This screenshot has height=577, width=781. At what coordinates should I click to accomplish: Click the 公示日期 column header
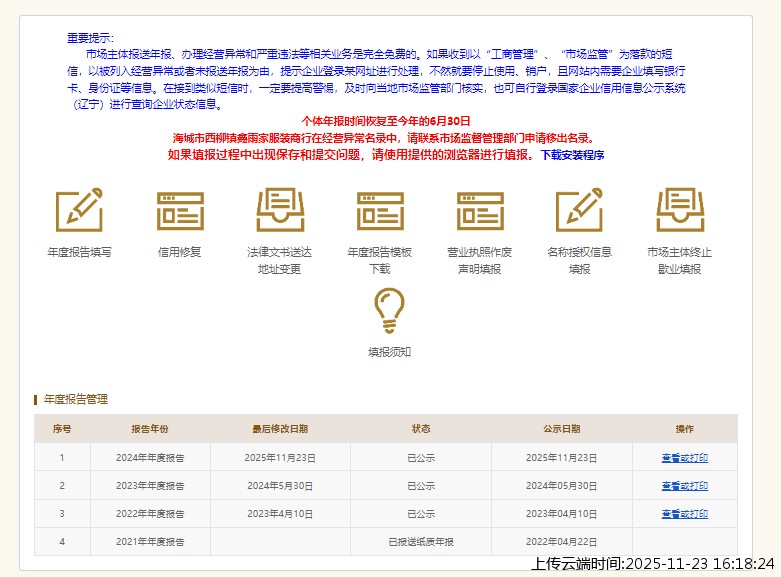pos(561,429)
